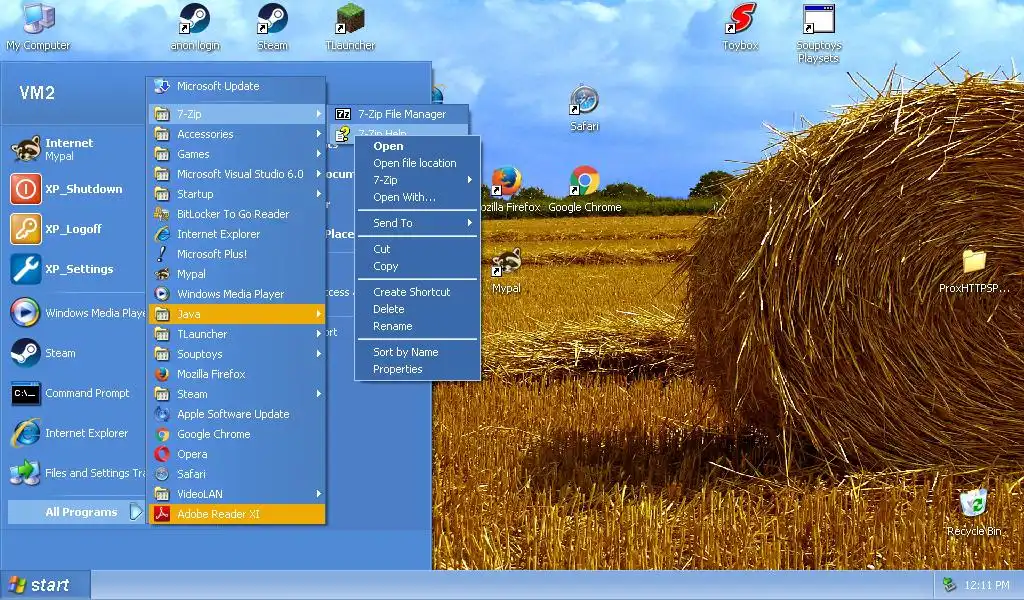Expand the Java programs folder
Viewport: 1024px width, 600px height.
tap(236, 314)
